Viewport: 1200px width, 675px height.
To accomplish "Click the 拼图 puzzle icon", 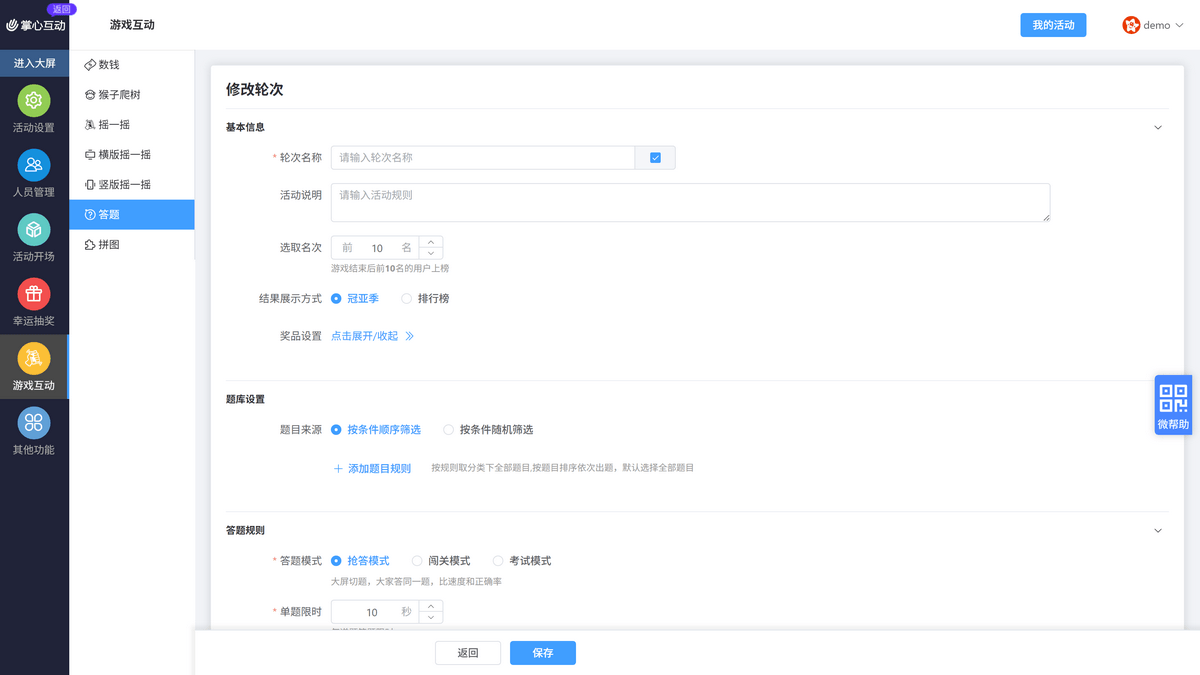I will (90, 244).
